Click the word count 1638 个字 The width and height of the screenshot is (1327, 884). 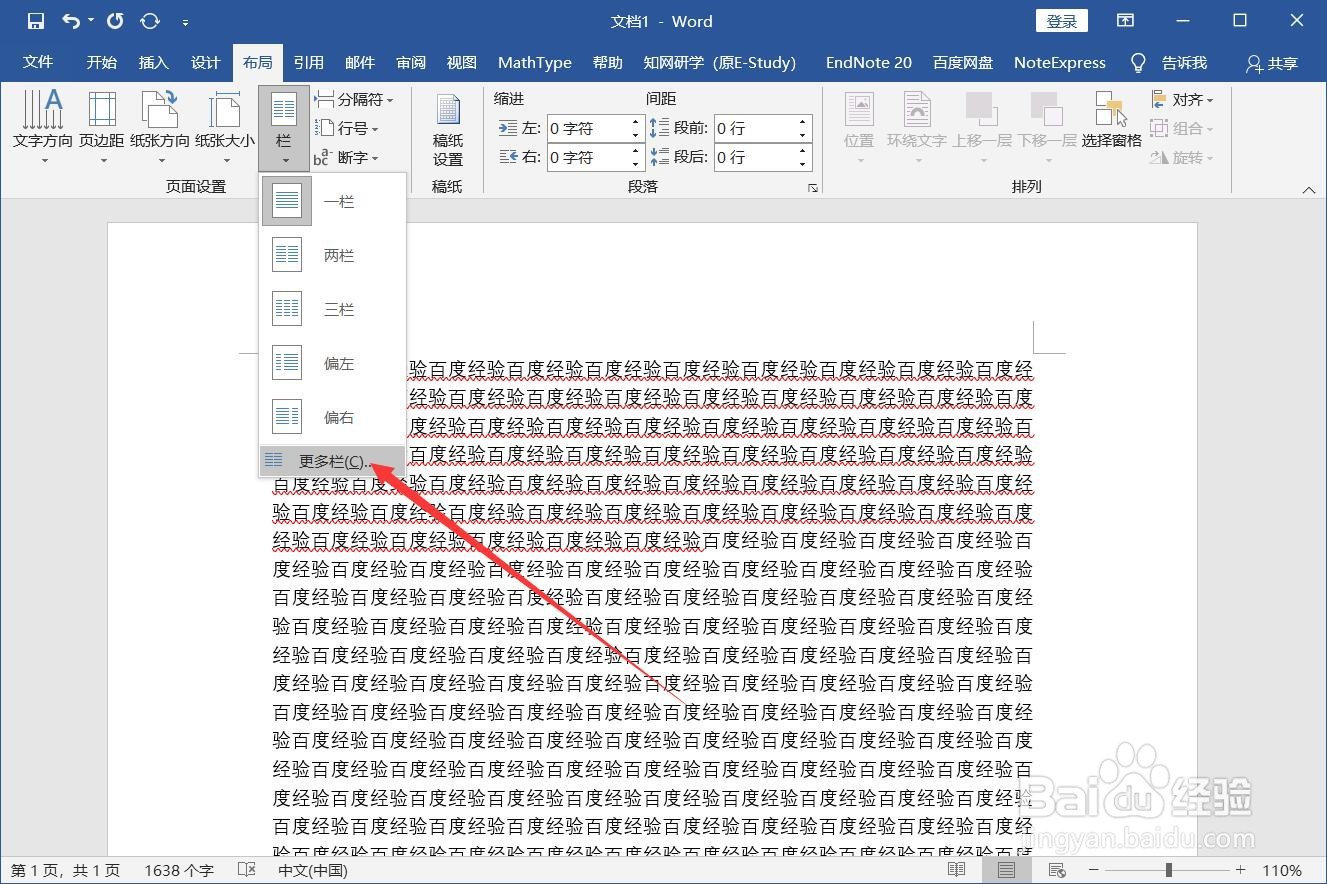click(179, 870)
